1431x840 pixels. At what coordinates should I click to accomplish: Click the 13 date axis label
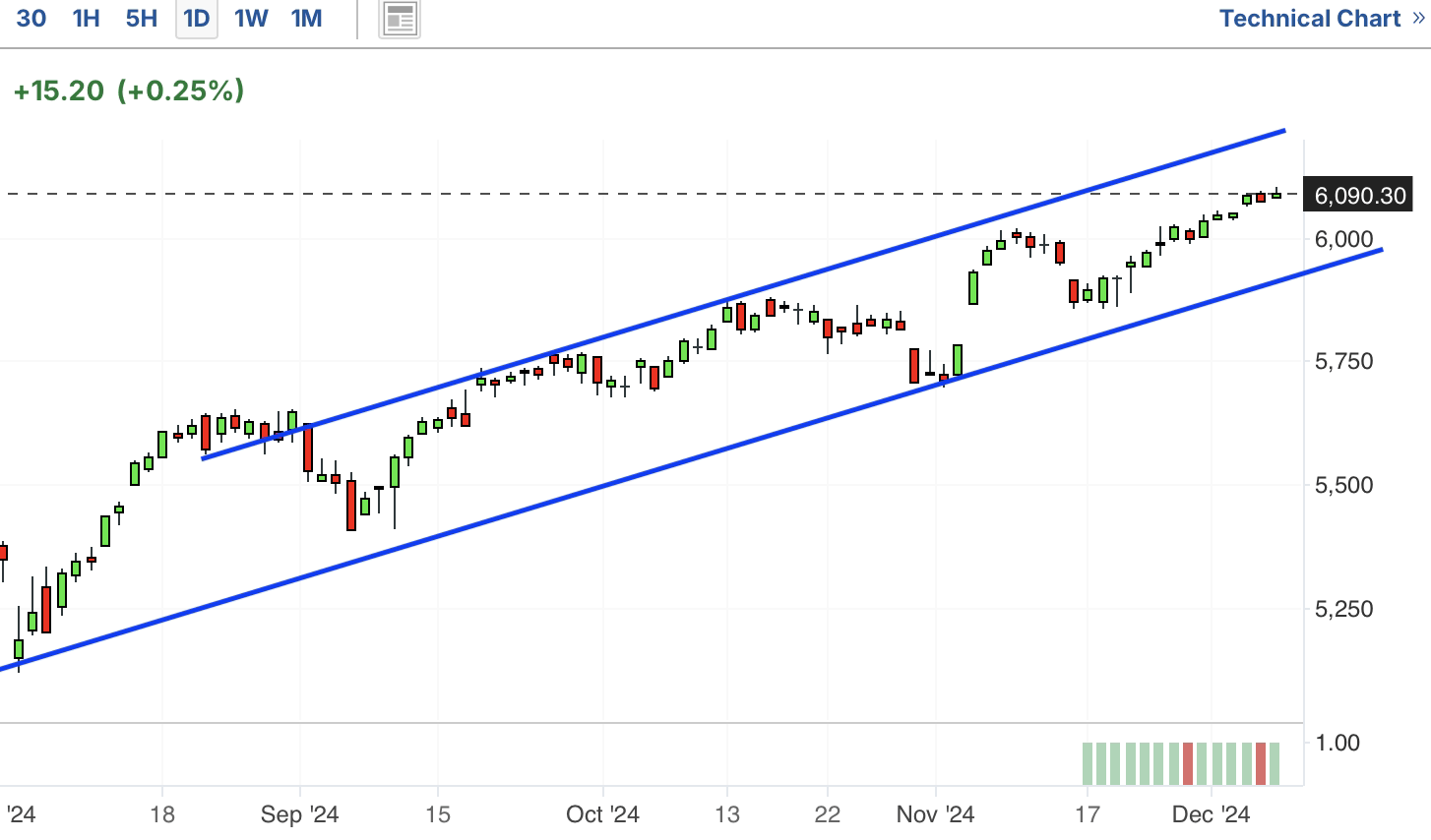coord(727,814)
